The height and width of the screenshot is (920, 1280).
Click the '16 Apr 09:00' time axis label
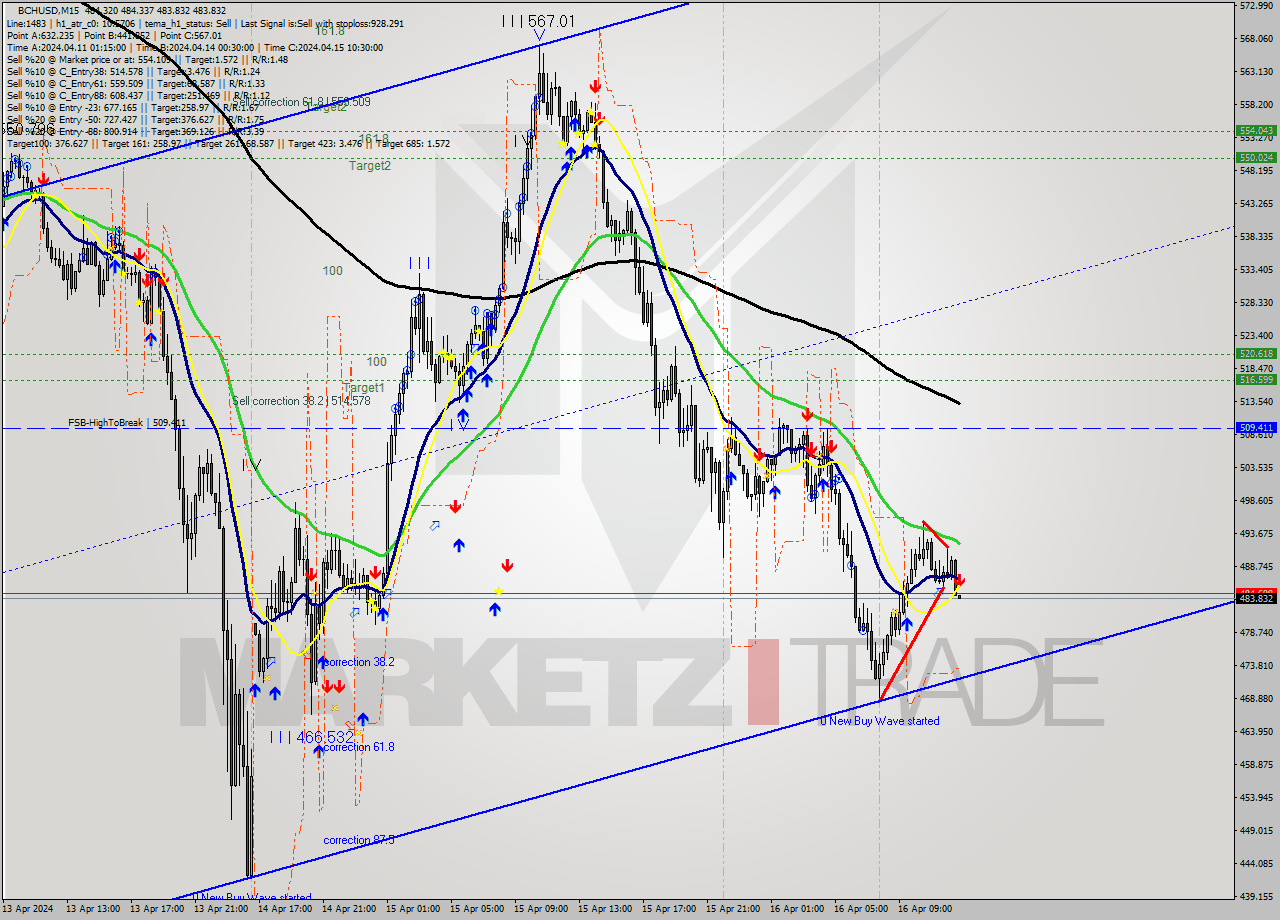tap(926, 909)
